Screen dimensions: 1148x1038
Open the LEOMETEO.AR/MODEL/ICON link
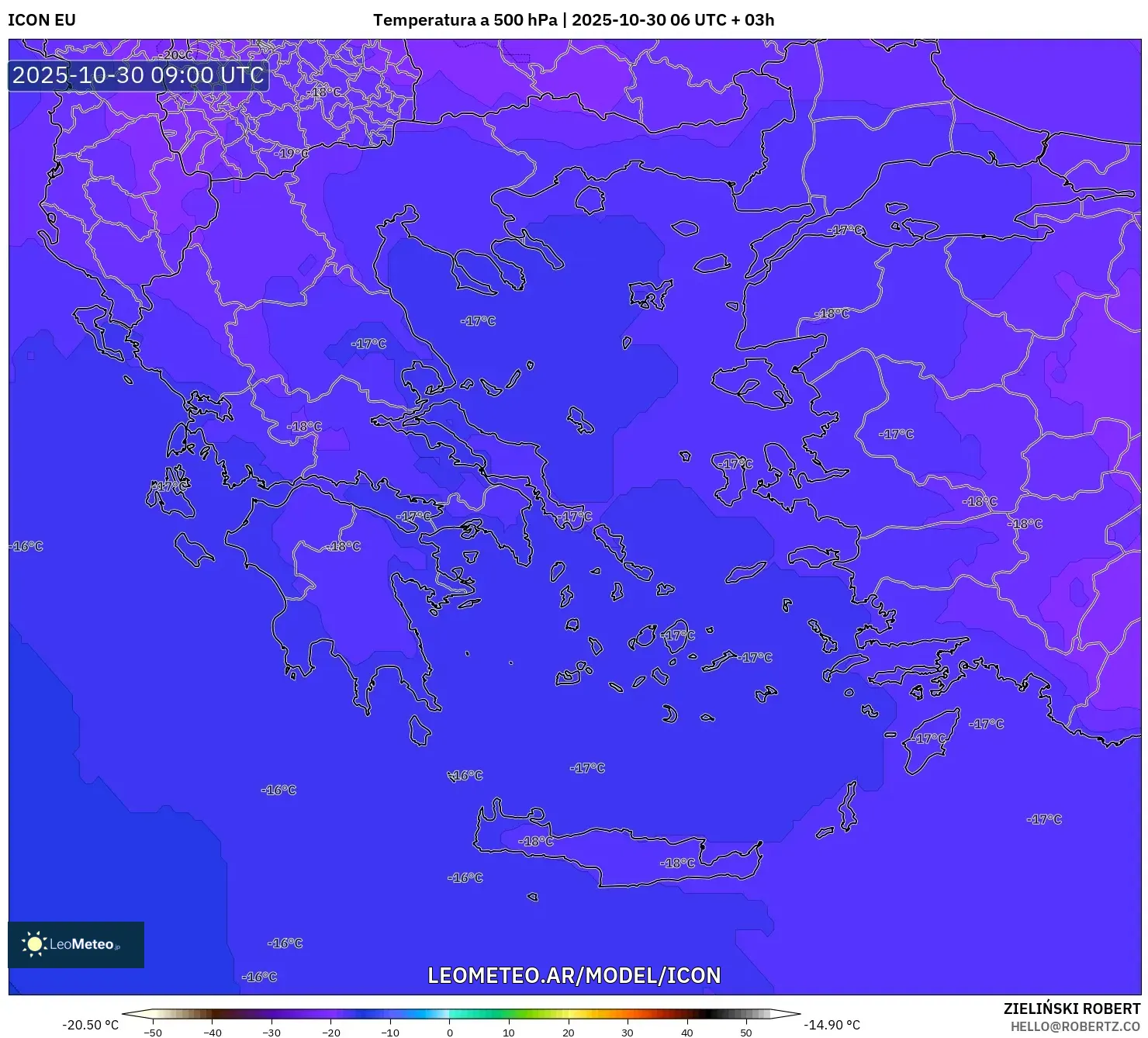point(574,976)
